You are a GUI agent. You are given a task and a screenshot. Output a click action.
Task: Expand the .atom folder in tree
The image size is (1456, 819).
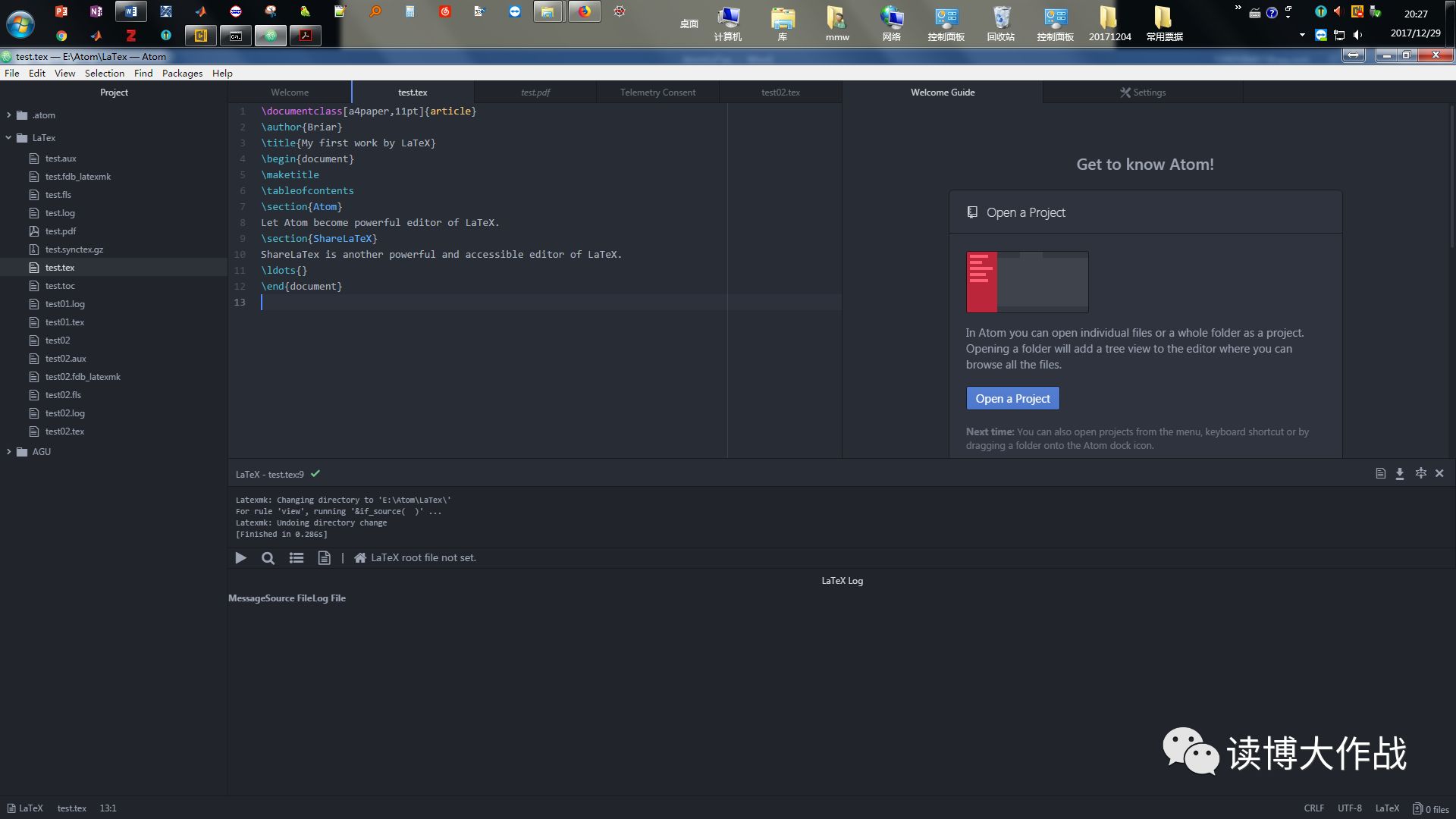9,115
